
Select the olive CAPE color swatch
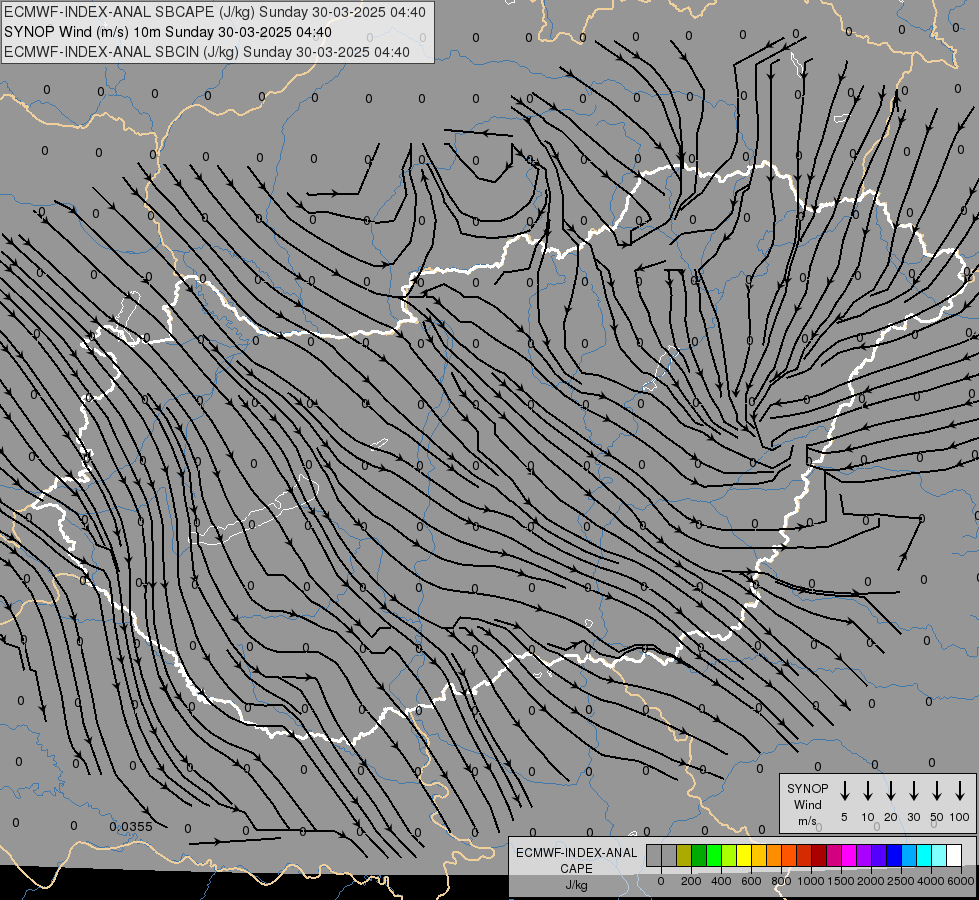[684, 855]
